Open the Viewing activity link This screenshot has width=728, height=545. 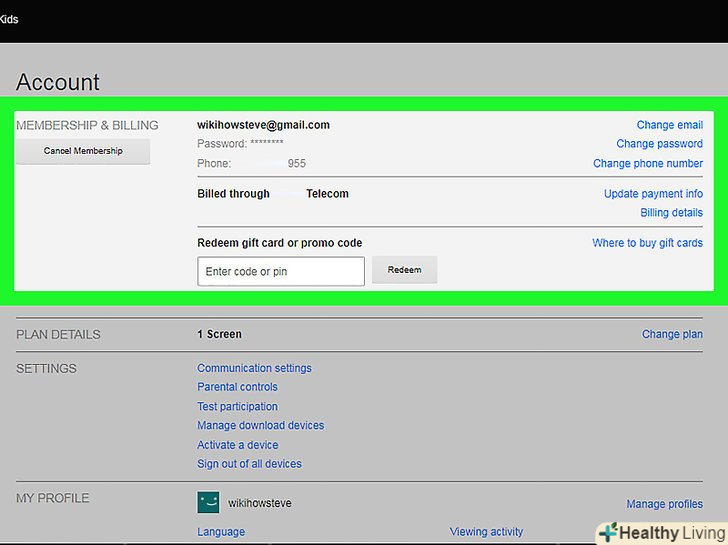click(x=486, y=532)
